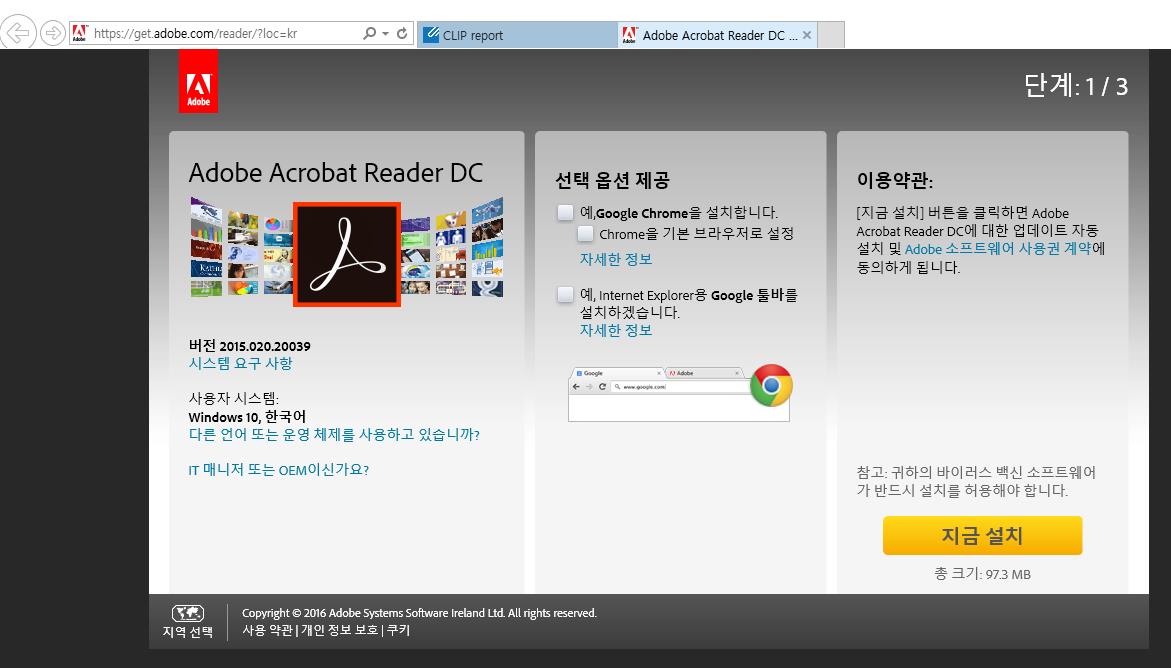1171x668 pixels.
Task: Click the Chrome logo in browser preview
Action: tap(771, 386)
